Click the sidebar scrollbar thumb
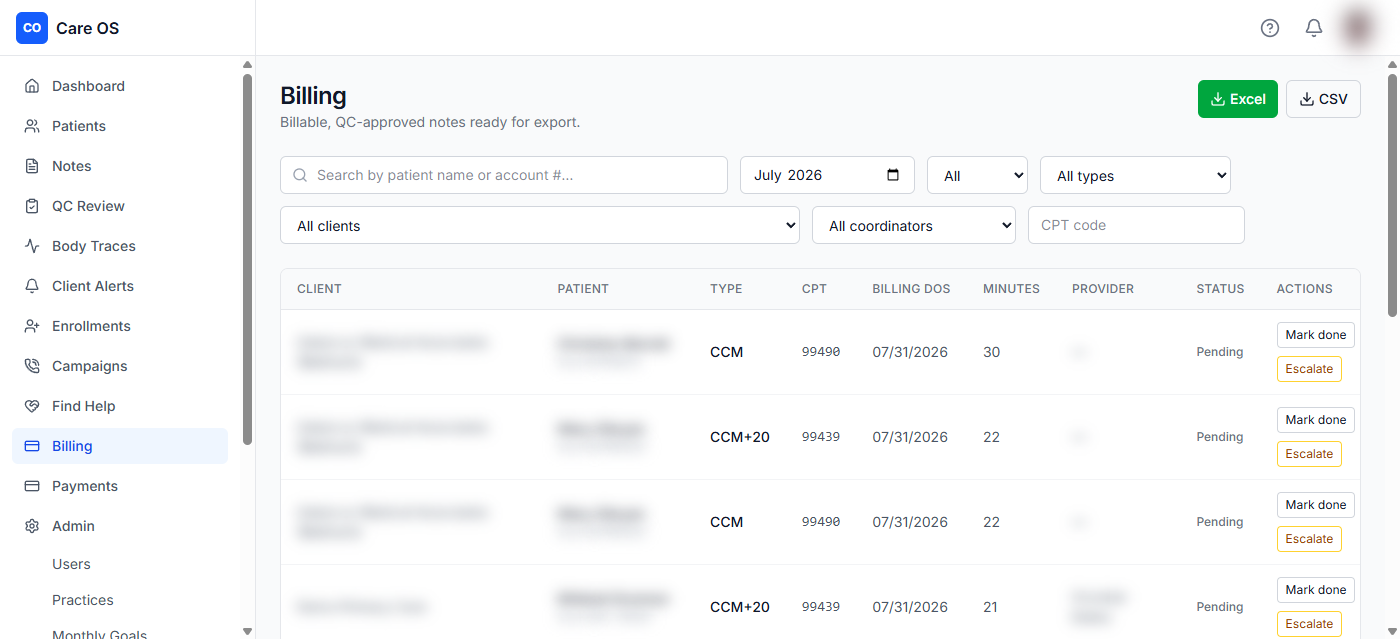1400x639 pixels. point(247,258)
